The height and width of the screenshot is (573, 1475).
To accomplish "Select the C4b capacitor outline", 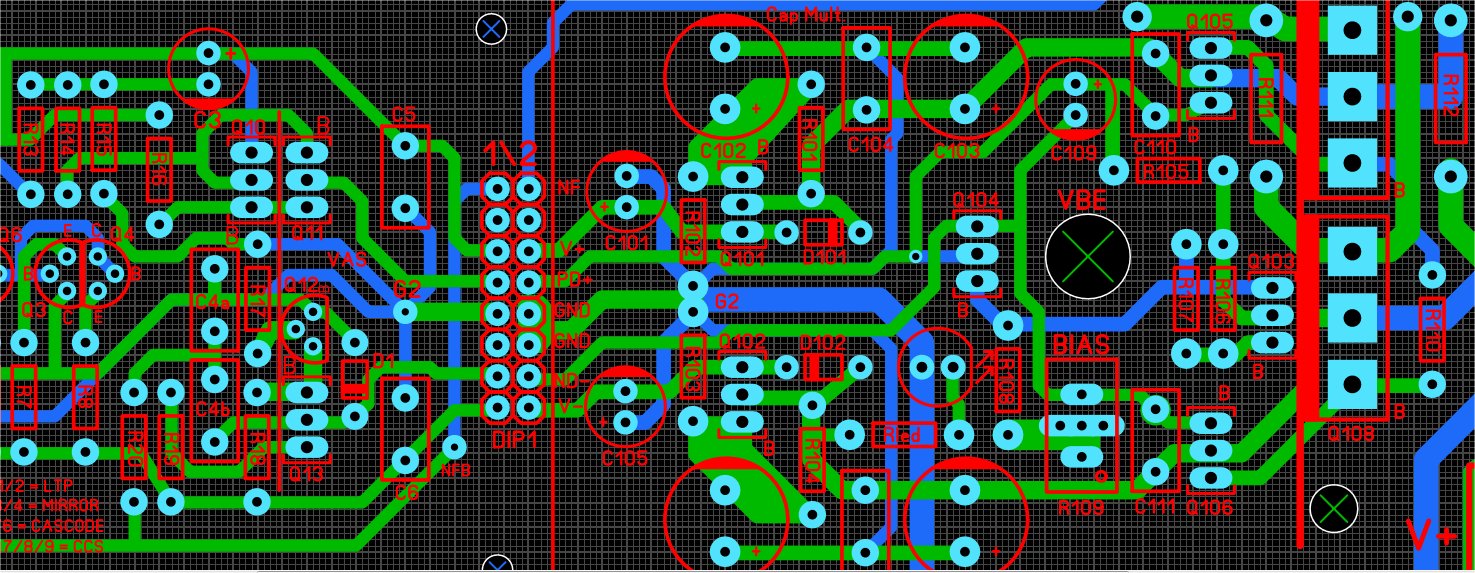I will click(x=214, y=410).
